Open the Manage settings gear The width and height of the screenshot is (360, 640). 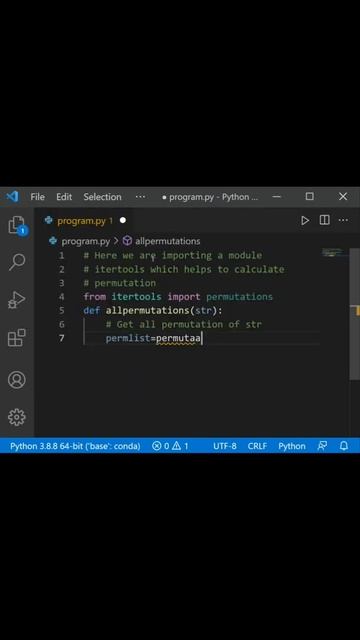coord(17,417)
